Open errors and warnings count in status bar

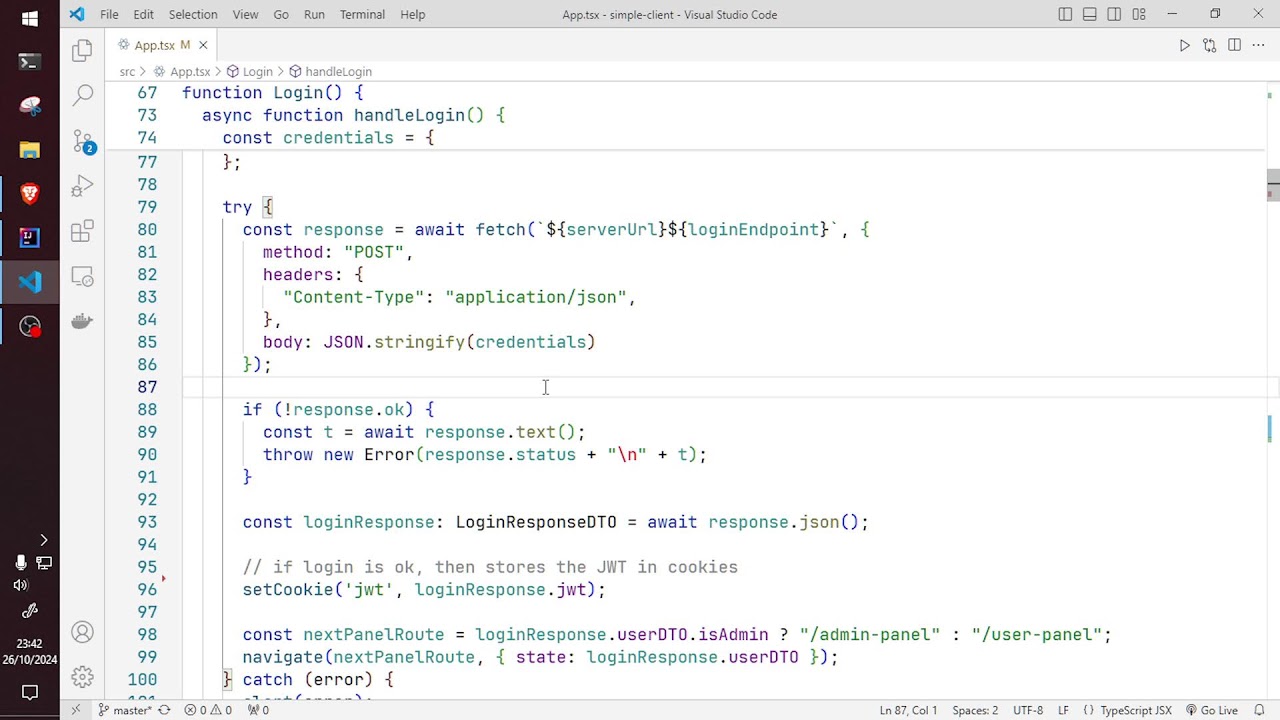pos(208,710)
